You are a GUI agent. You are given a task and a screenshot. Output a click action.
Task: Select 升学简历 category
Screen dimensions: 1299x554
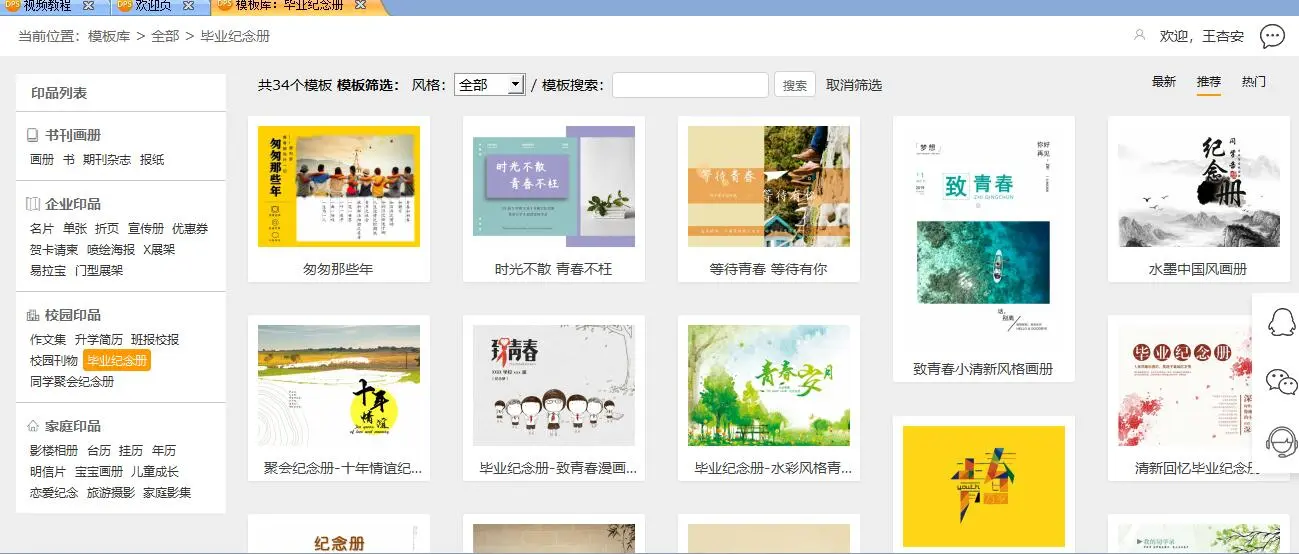click(99, 340)
